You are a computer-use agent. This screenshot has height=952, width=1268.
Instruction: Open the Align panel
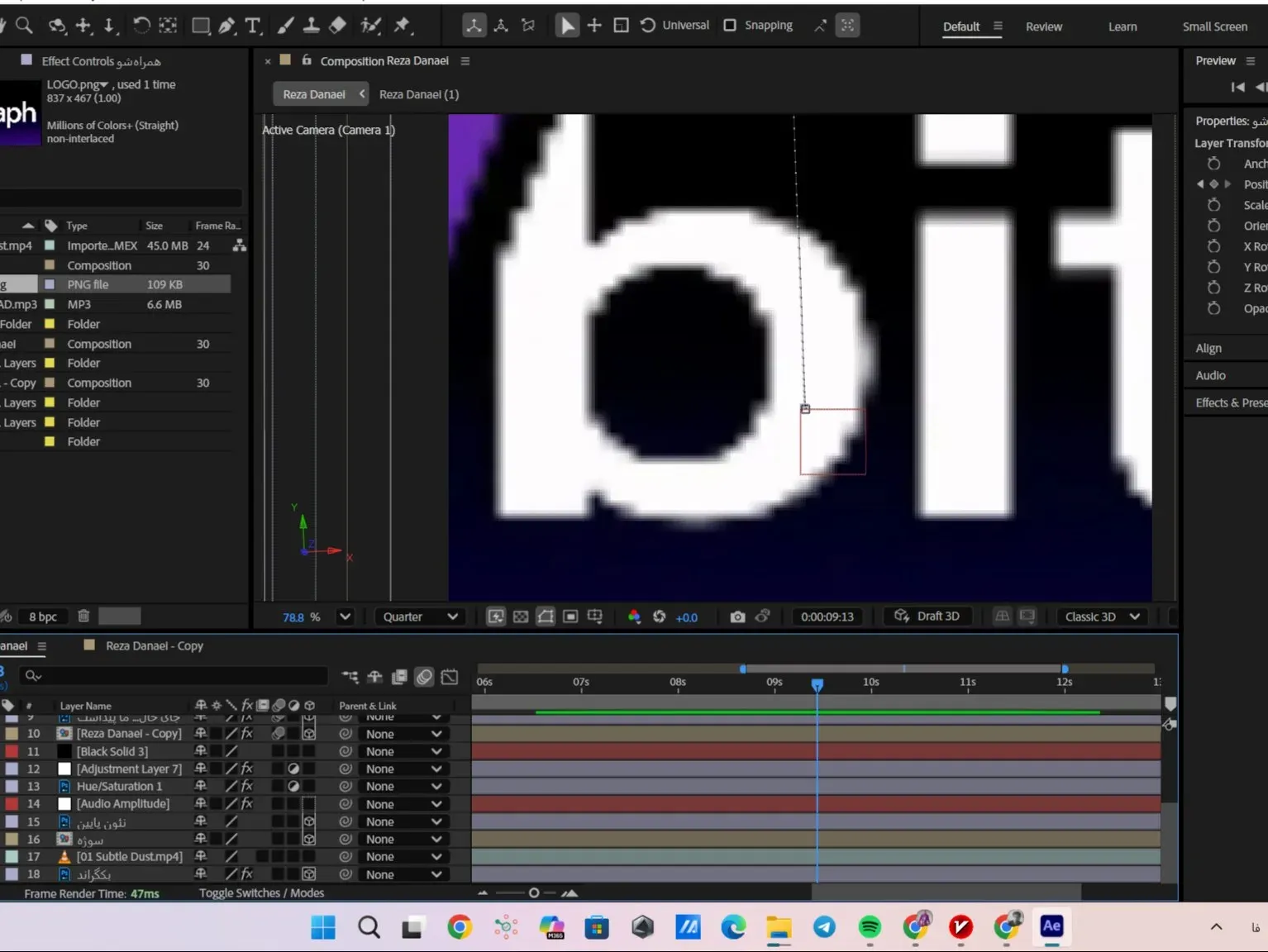click(1208, 349)
